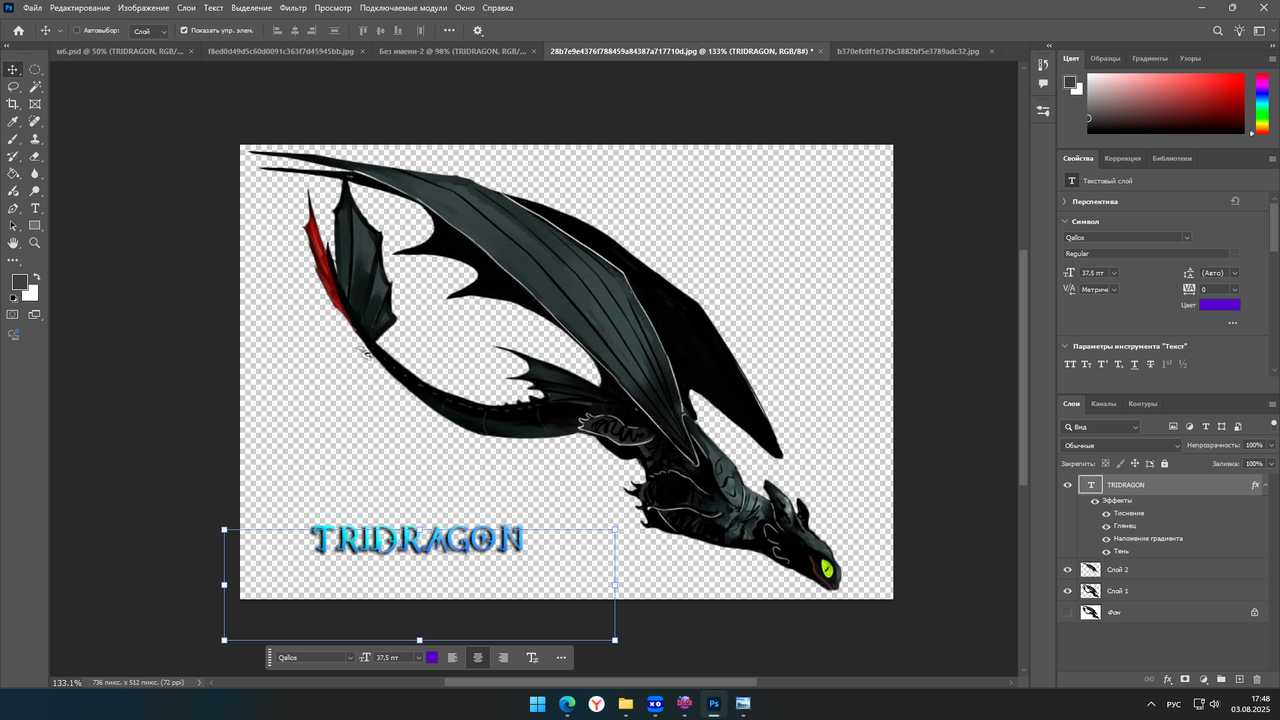Open the Фильтр menu
The image size is (1280, 720).
[x=293, y=8]
